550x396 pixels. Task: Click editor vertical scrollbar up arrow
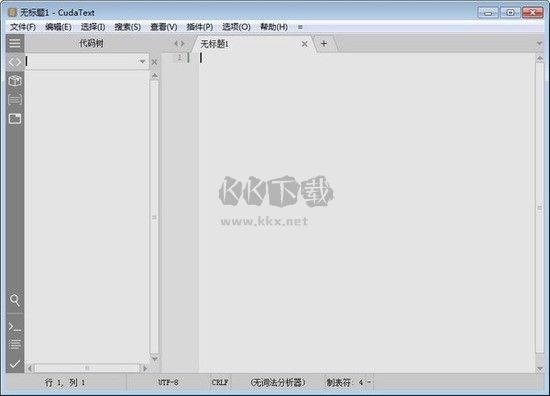coord(540,58)
